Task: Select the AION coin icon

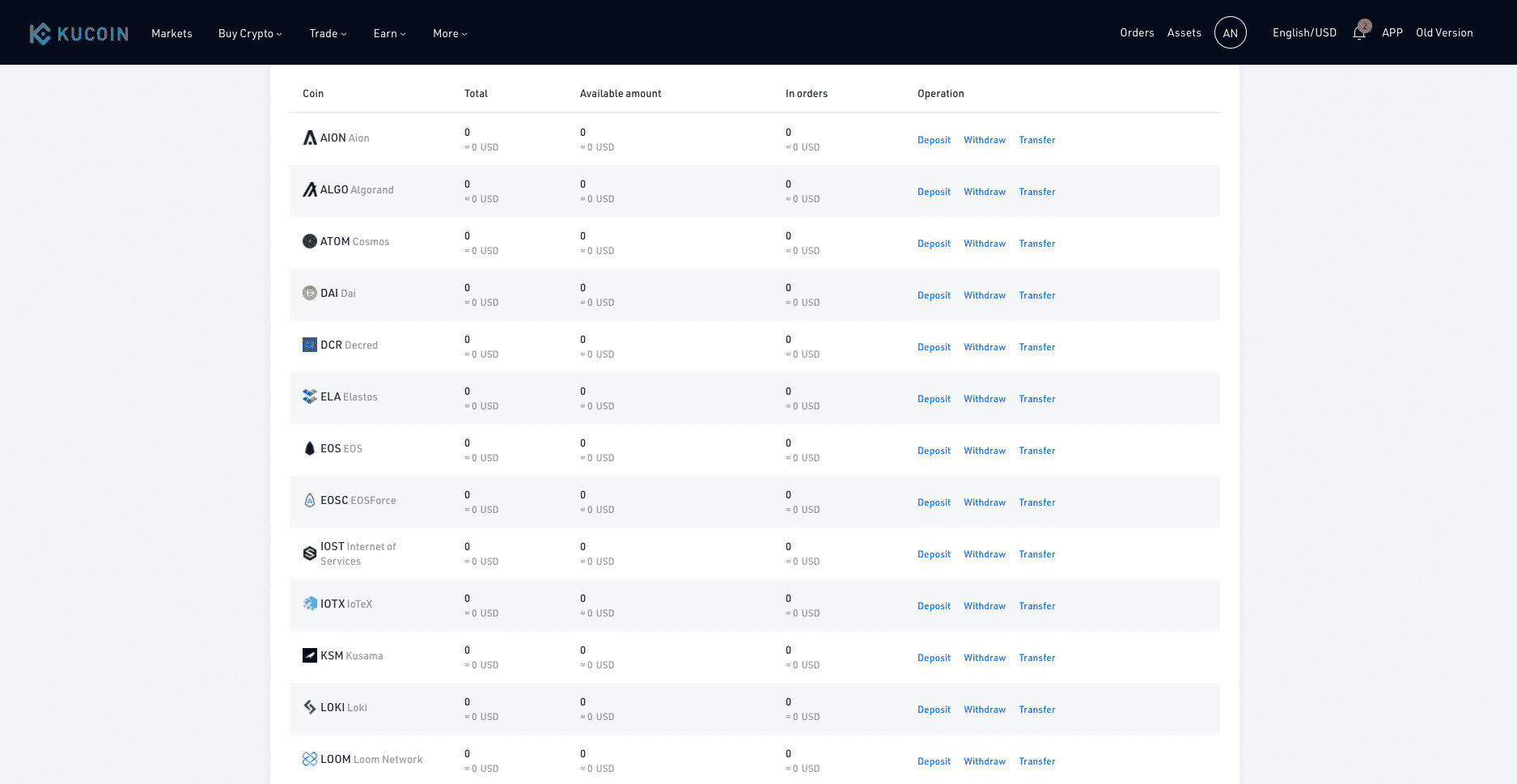Action: [310, 138]
